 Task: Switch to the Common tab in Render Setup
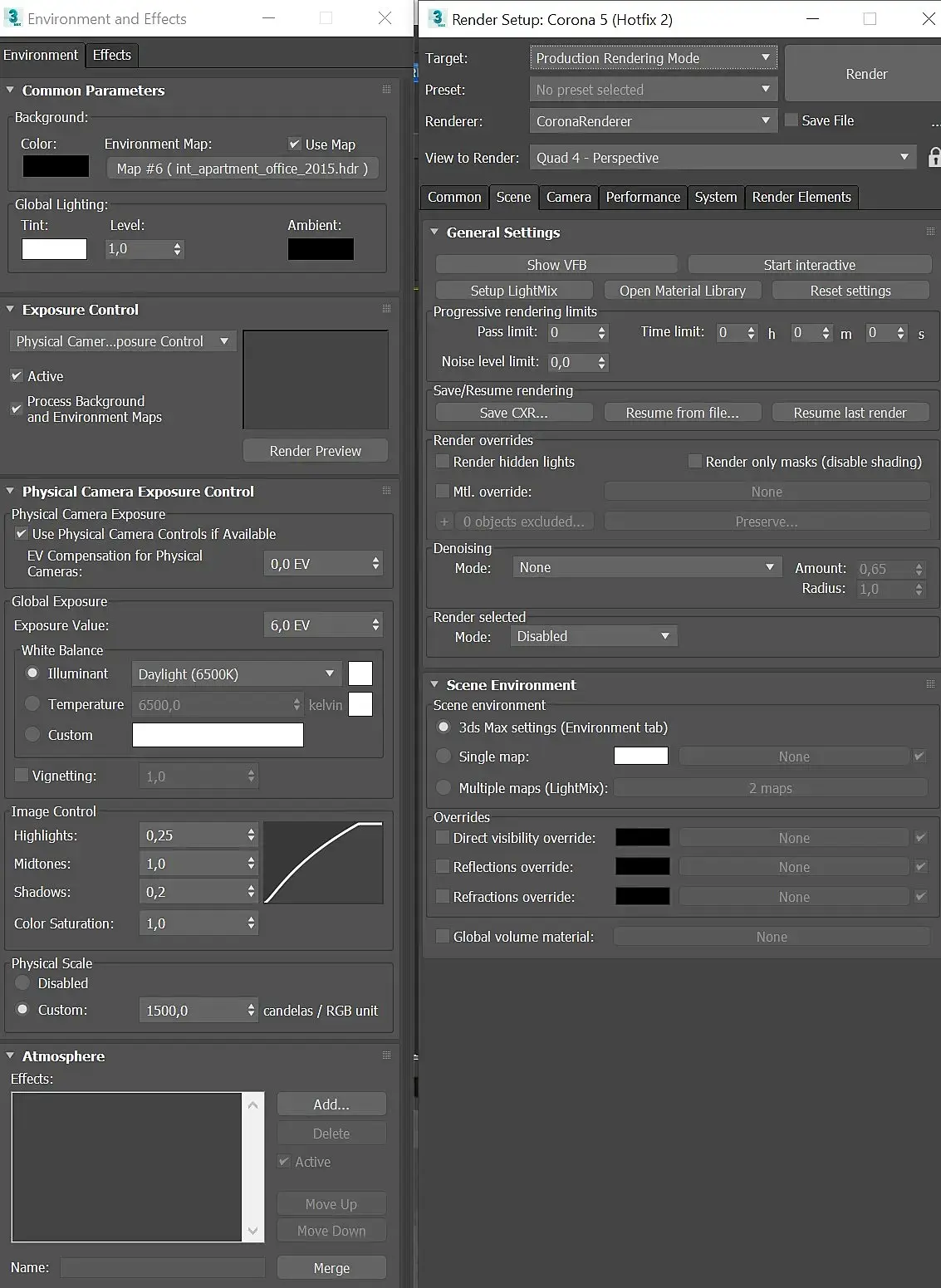pos(454,197)
